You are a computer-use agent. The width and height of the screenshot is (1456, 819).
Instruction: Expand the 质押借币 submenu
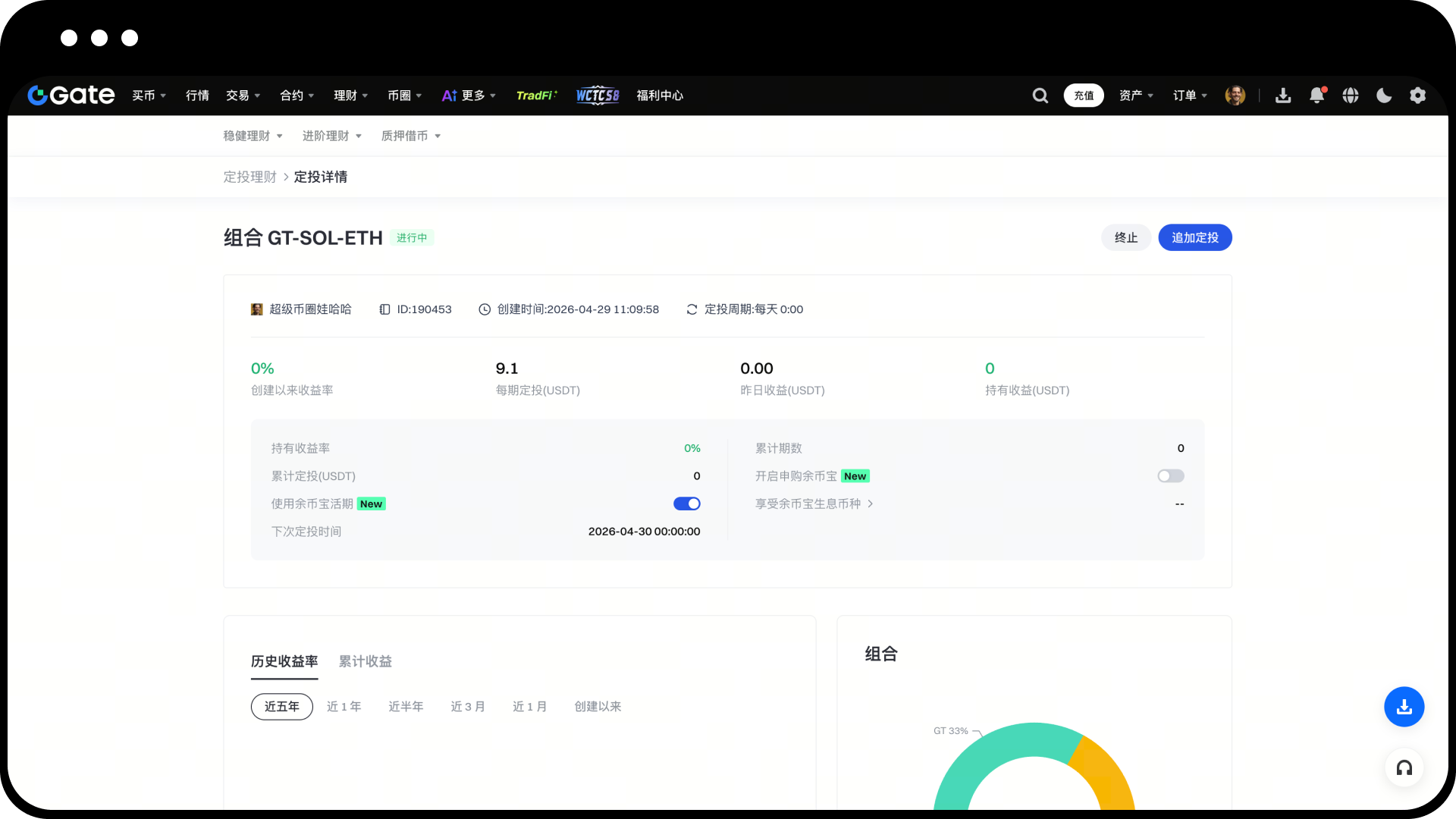pos(411,136)
